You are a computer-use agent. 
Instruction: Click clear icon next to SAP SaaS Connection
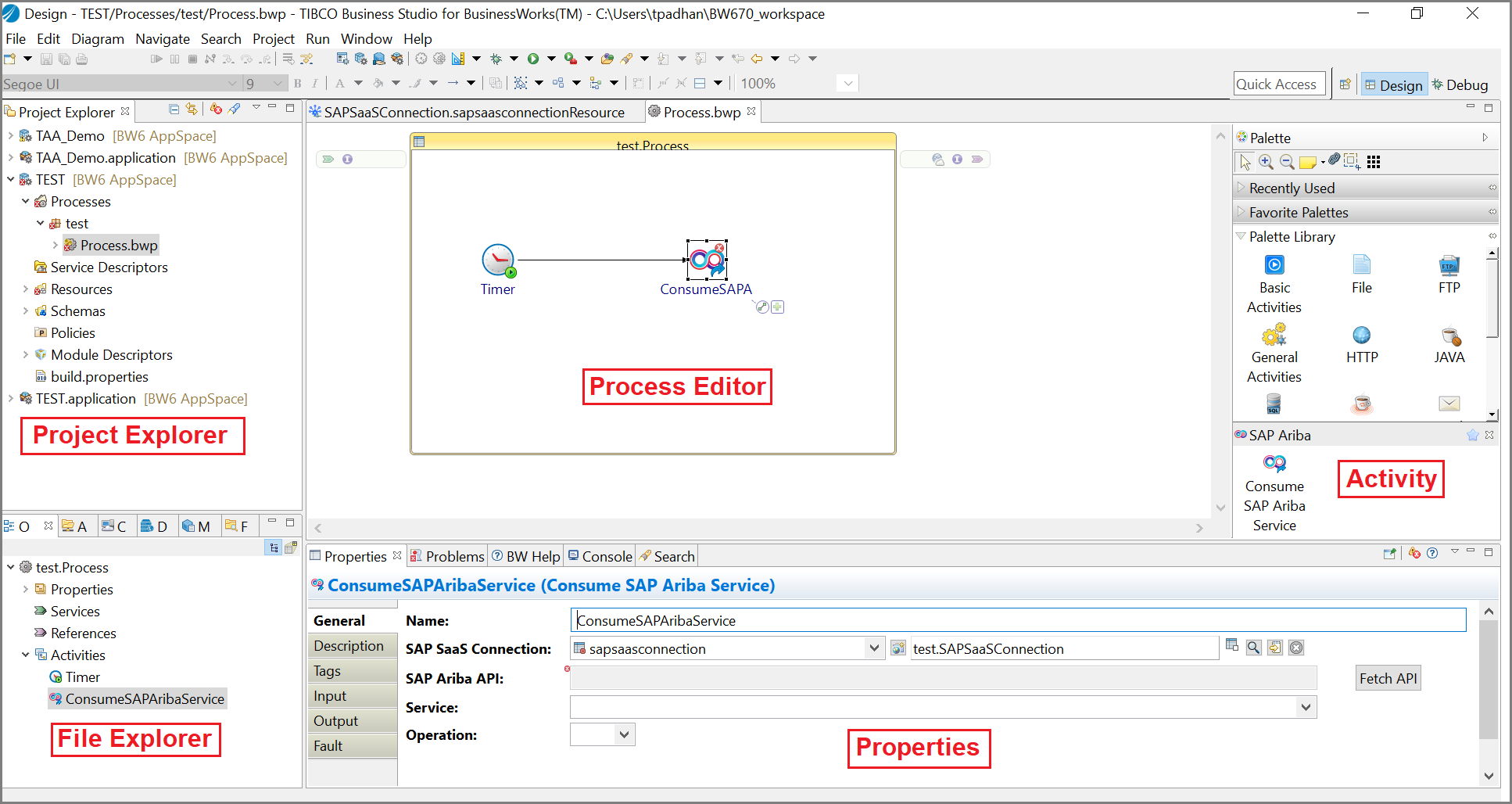pyautogui.click(x=1296, y=648)
